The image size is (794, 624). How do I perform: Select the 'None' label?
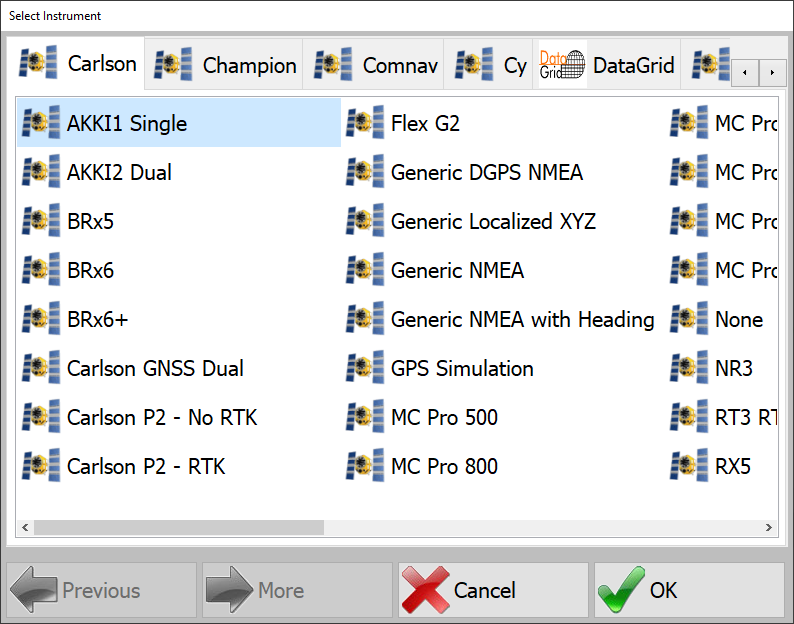(x=739, y=319)
